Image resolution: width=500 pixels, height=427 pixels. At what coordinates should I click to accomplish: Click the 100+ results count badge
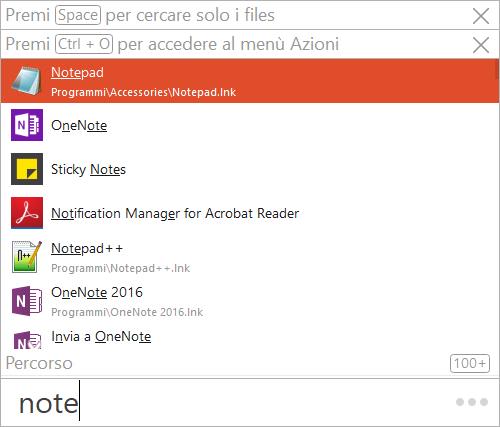point(470,363)
